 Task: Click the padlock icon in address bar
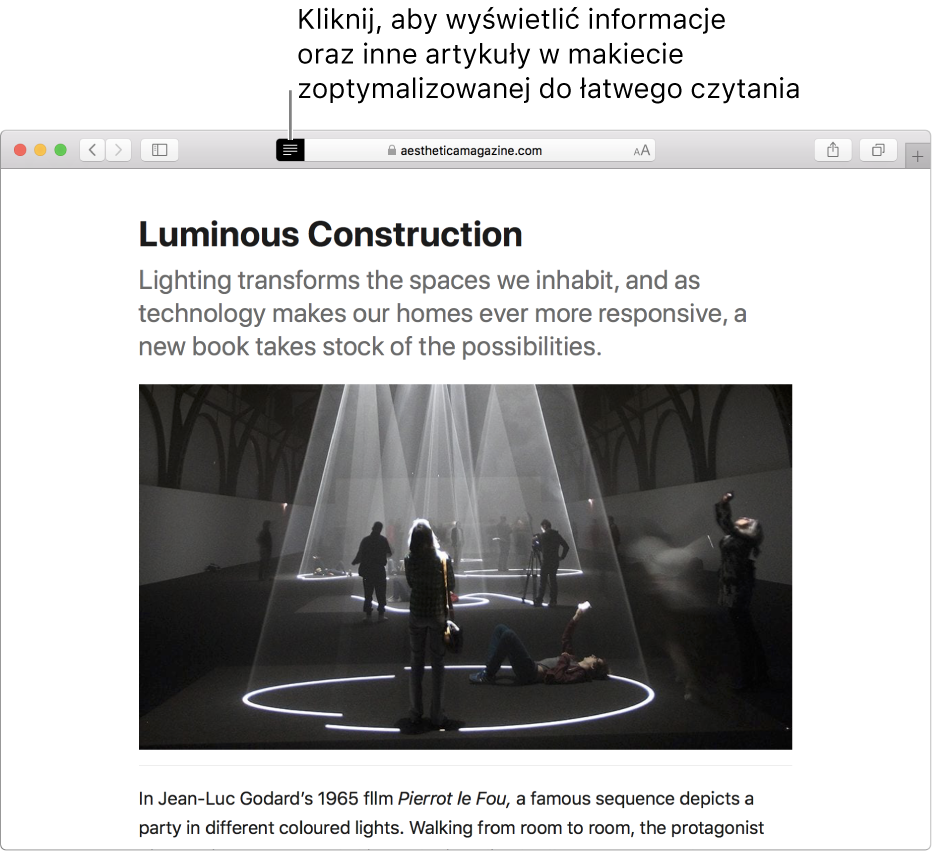391,150
